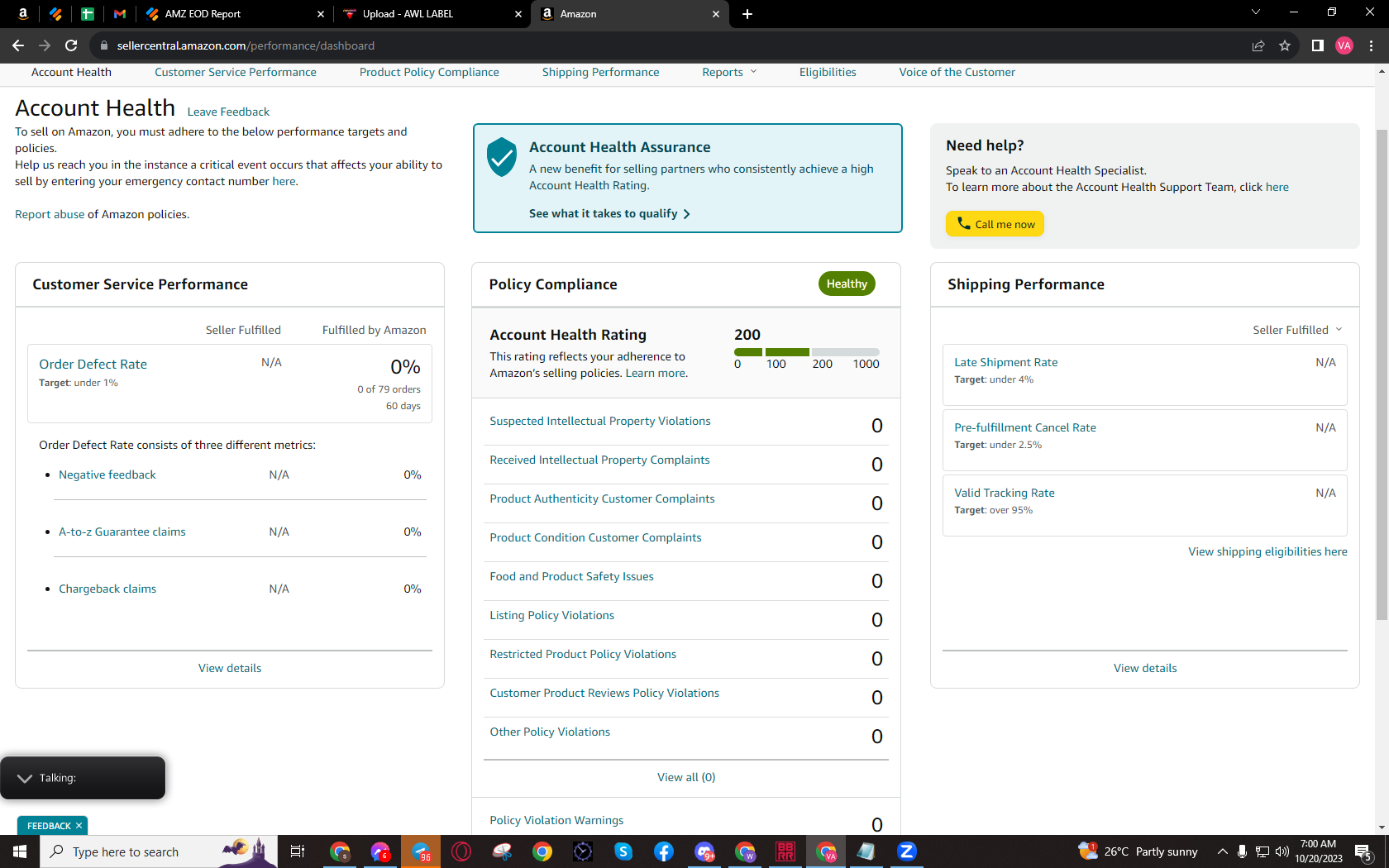
Task: Open the notification center icon
Action: 1364,851
